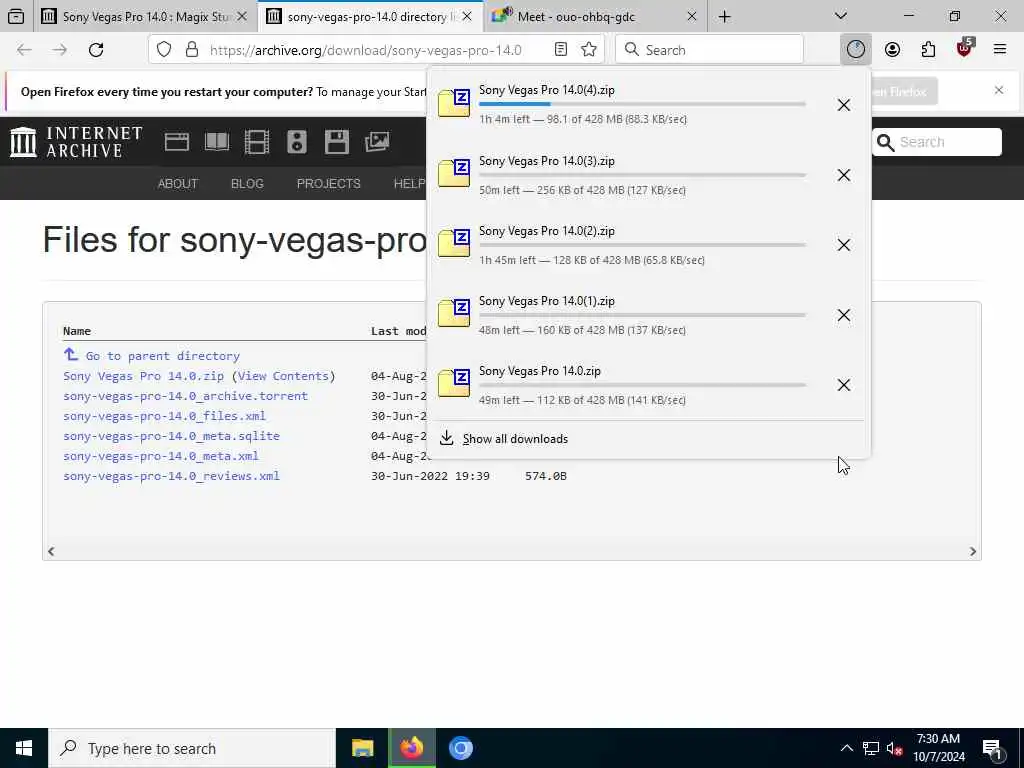This screenshot has height=768, width=1024.
Task: Download Sony Vegas Pro 14.0.zip link
Action: (144, 376)
